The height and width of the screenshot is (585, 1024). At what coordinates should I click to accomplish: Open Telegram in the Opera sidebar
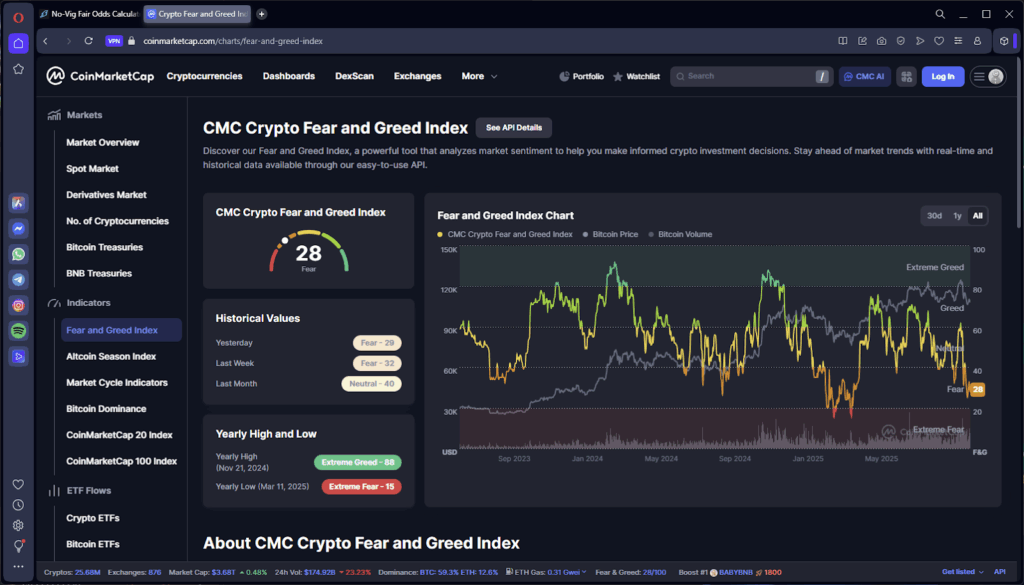click(18, 279)
